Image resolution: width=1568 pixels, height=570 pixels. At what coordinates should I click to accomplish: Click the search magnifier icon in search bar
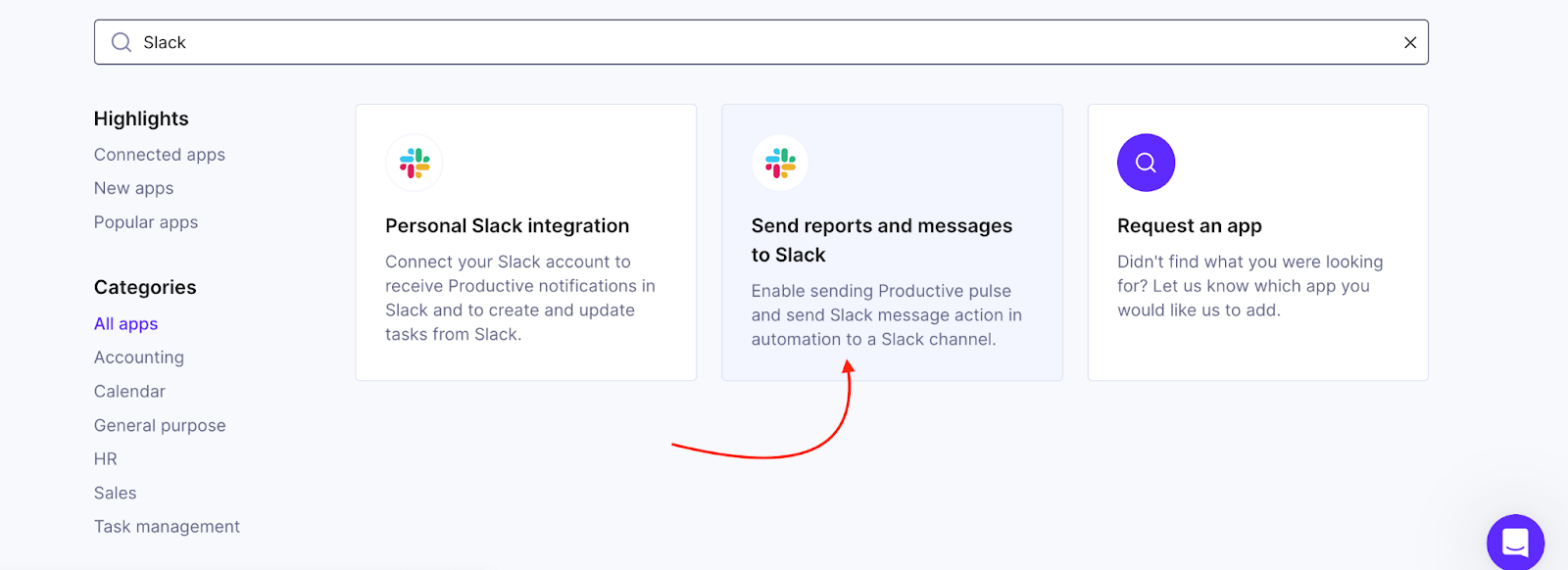pos(122,42)
